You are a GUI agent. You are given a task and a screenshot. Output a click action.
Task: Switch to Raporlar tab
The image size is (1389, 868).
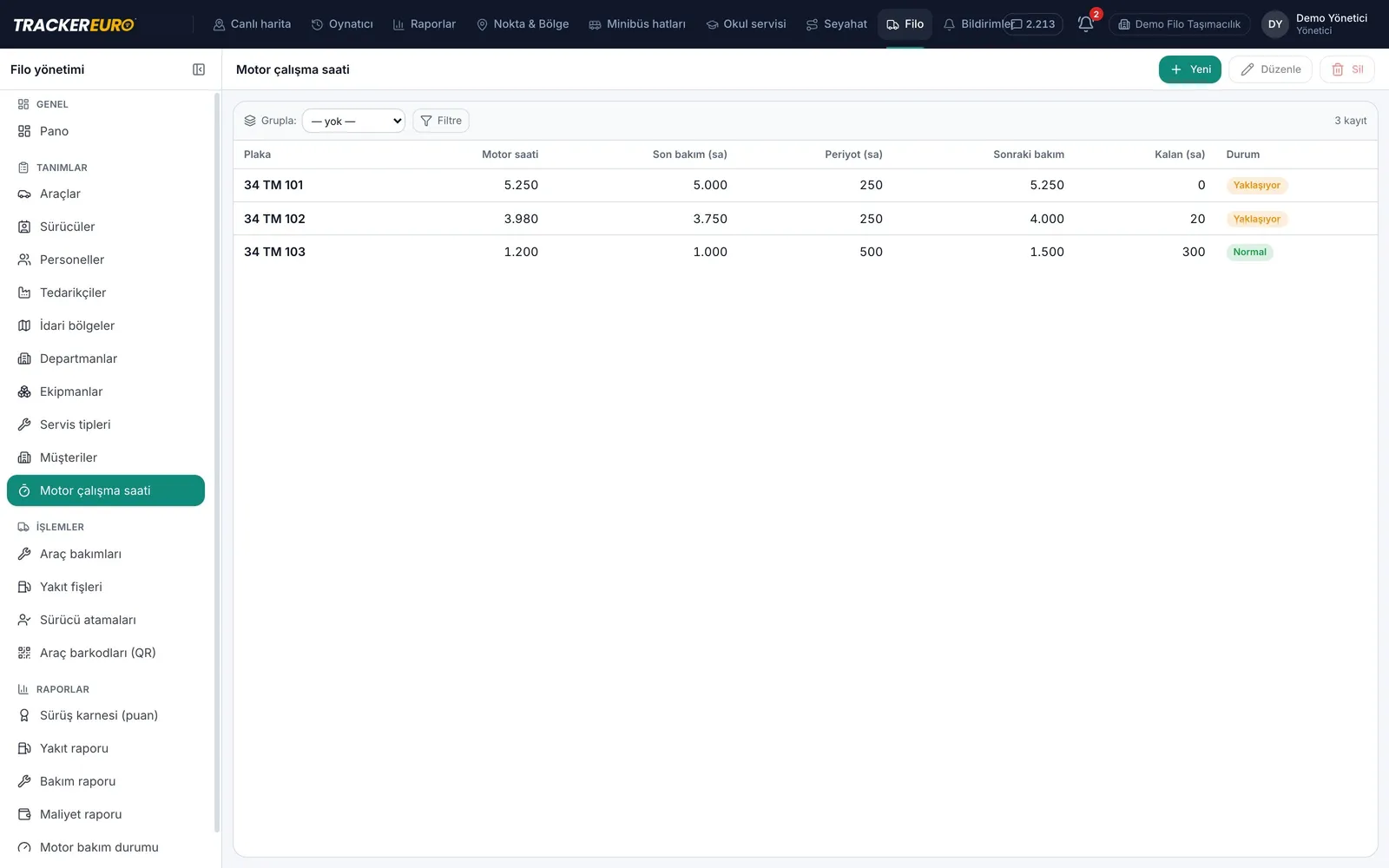pyautogui.click(x=425, y=24)
